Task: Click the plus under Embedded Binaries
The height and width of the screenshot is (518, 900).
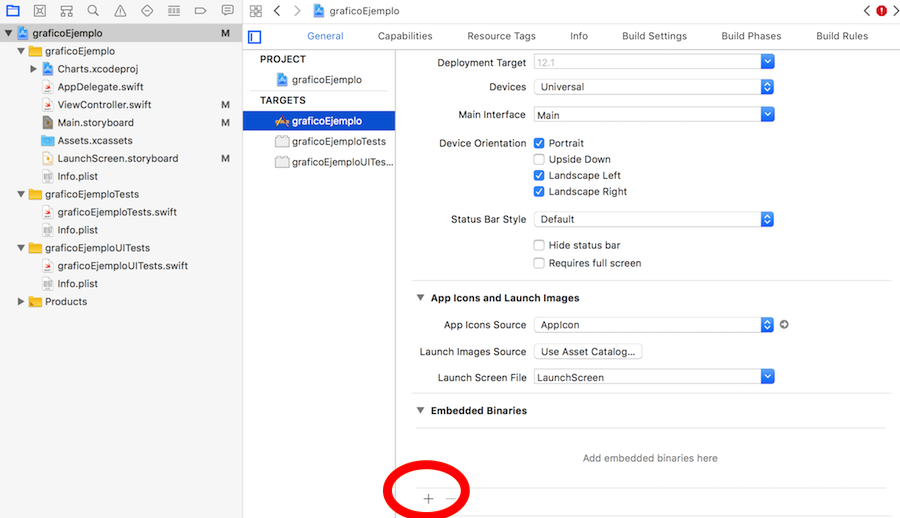Action: 428,498
